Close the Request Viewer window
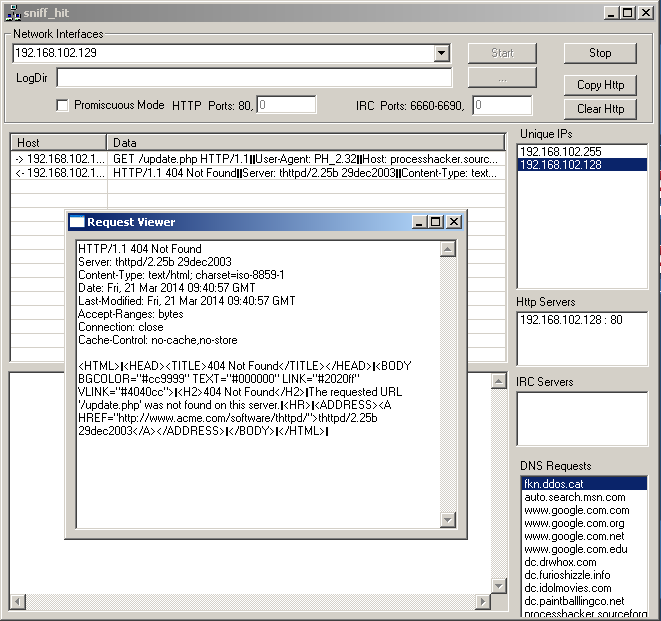 453,222
